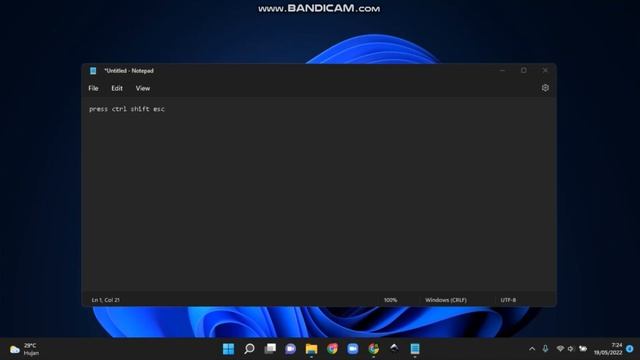This screenshot has height=360, width=640.
Task: Switch to Notepad taskbar icon
Action: pyautogui.click(x=415, y=349)
